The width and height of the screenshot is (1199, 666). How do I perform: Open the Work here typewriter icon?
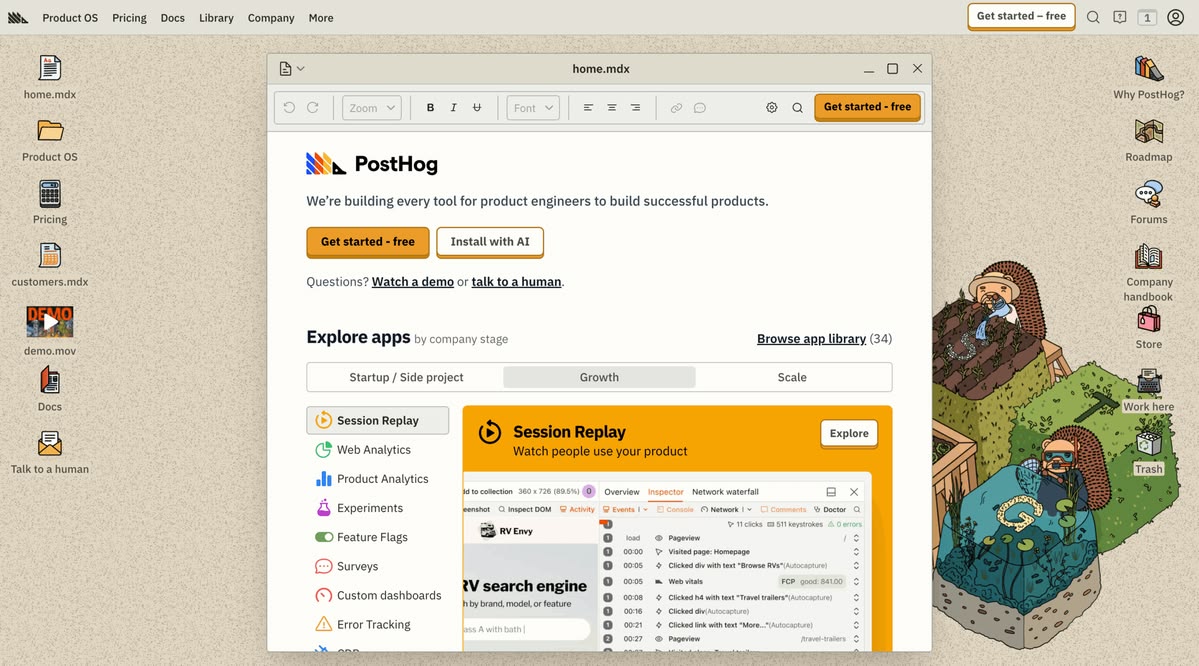tap(1149, 382)
